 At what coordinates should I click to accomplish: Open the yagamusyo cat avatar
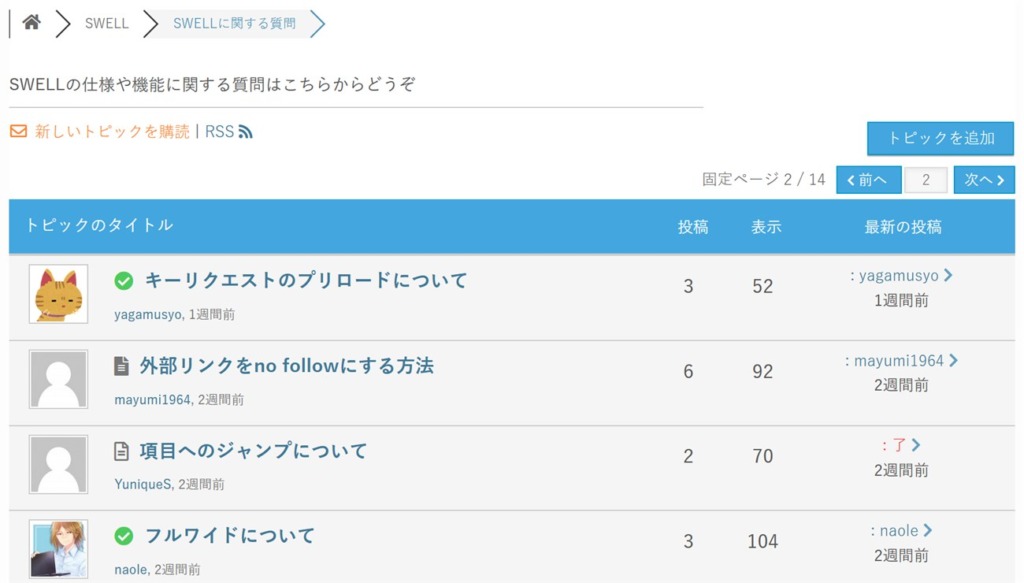pos(59,294)
